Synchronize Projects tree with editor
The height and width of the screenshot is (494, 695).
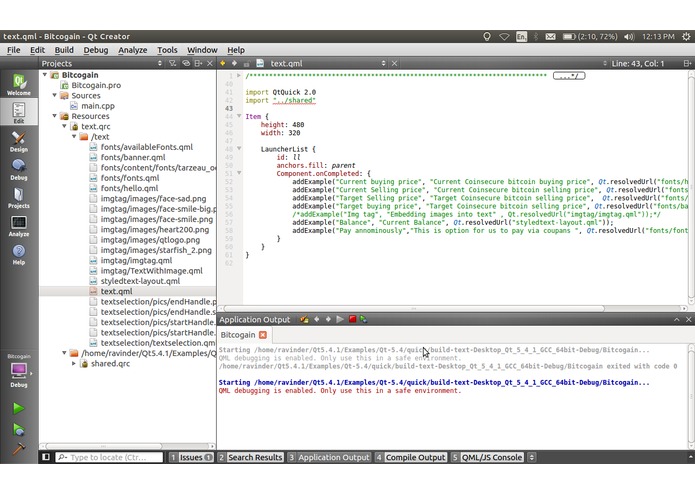pos(186,63)
